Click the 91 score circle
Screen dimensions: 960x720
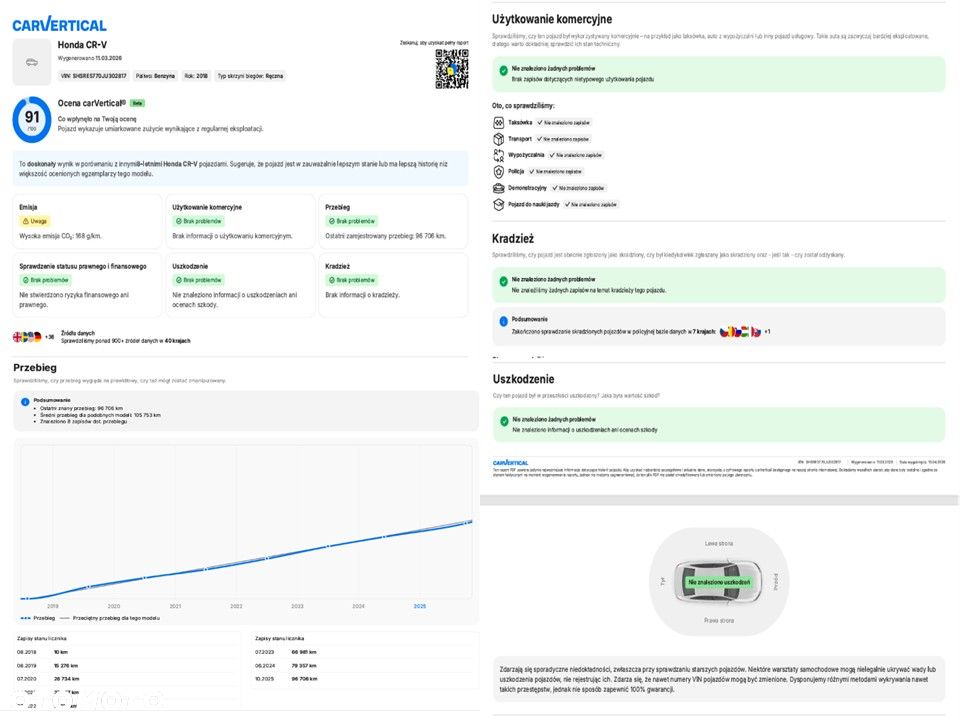pyautogui.click(x=32, y=119)
